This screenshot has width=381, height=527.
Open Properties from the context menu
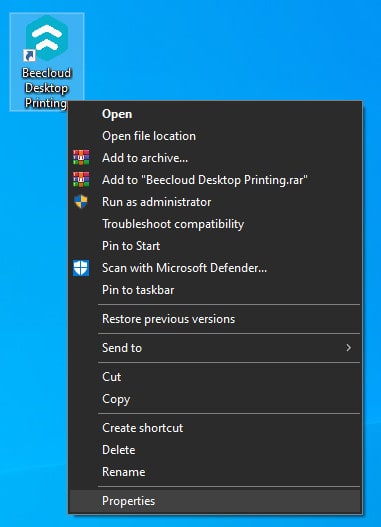point(215,501)
